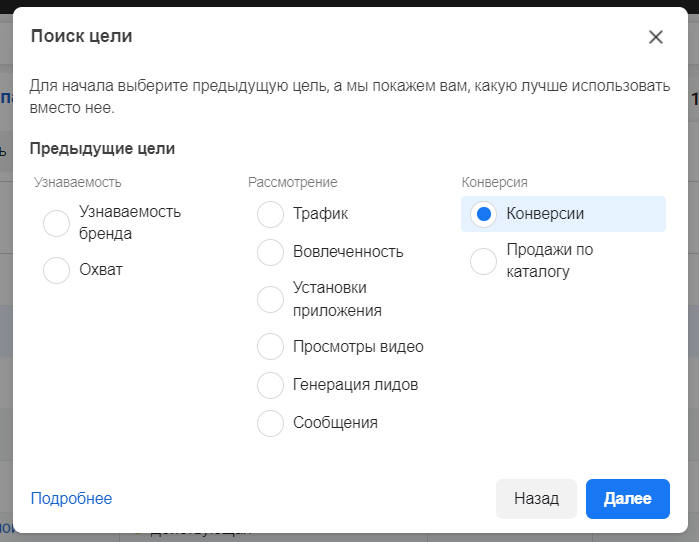
Task: Select the Узнаваемость бренда radio circle
Action: 57,223
